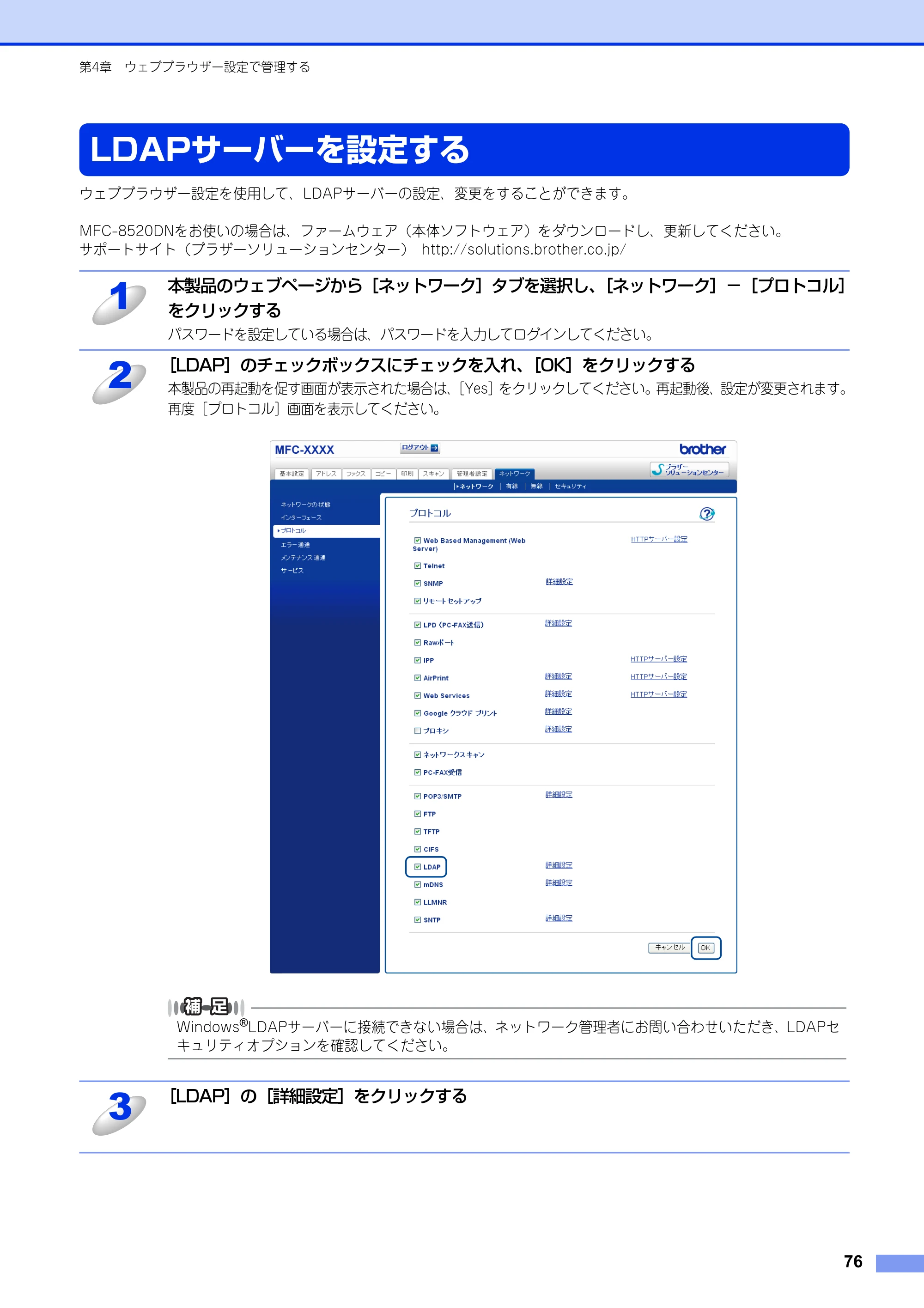Open エラー通知 in the sidebar
This screenshot has width=924, height=1308.
(x=295, y=545)
